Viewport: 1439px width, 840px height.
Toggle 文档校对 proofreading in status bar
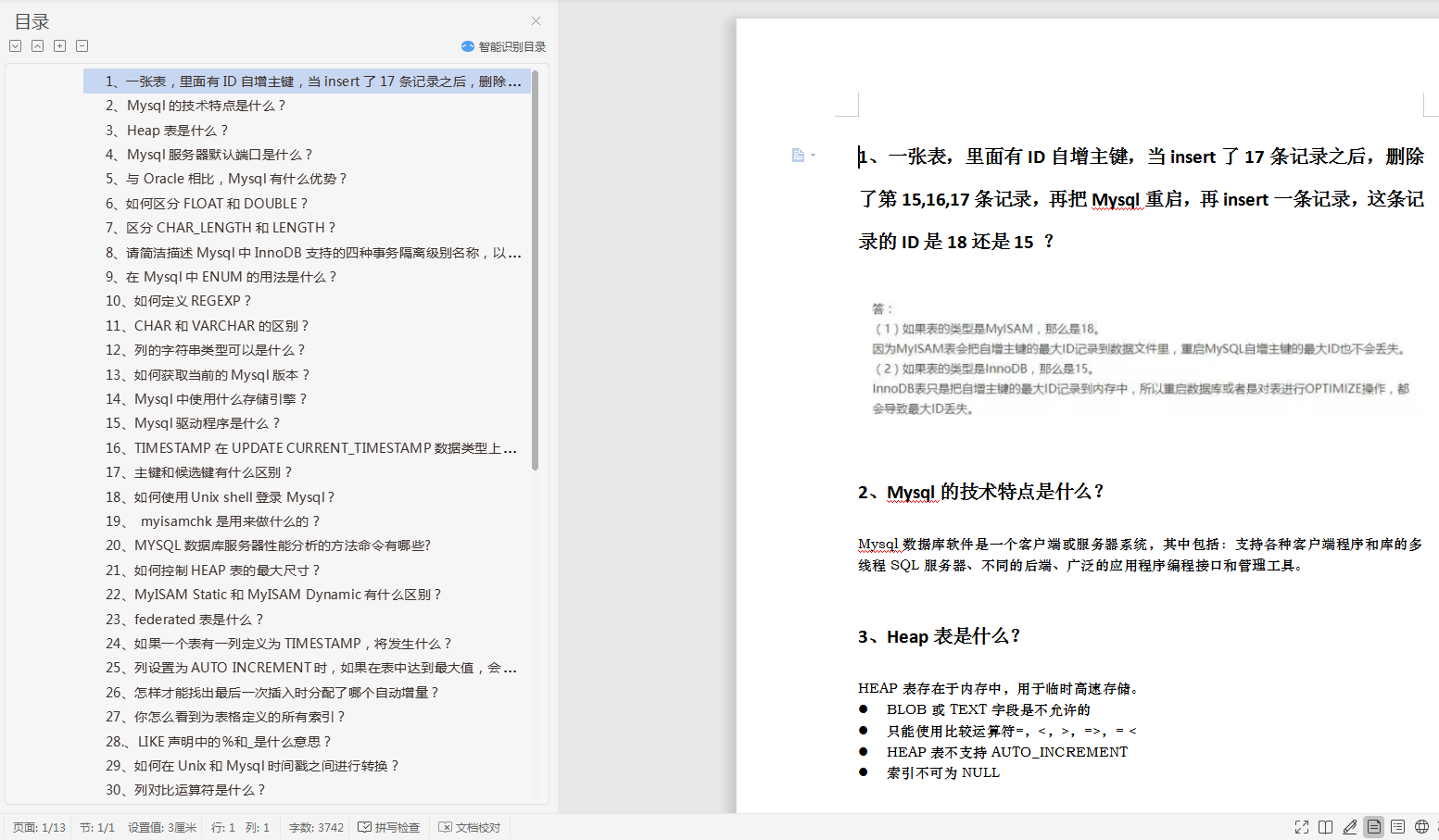[470, 827]
